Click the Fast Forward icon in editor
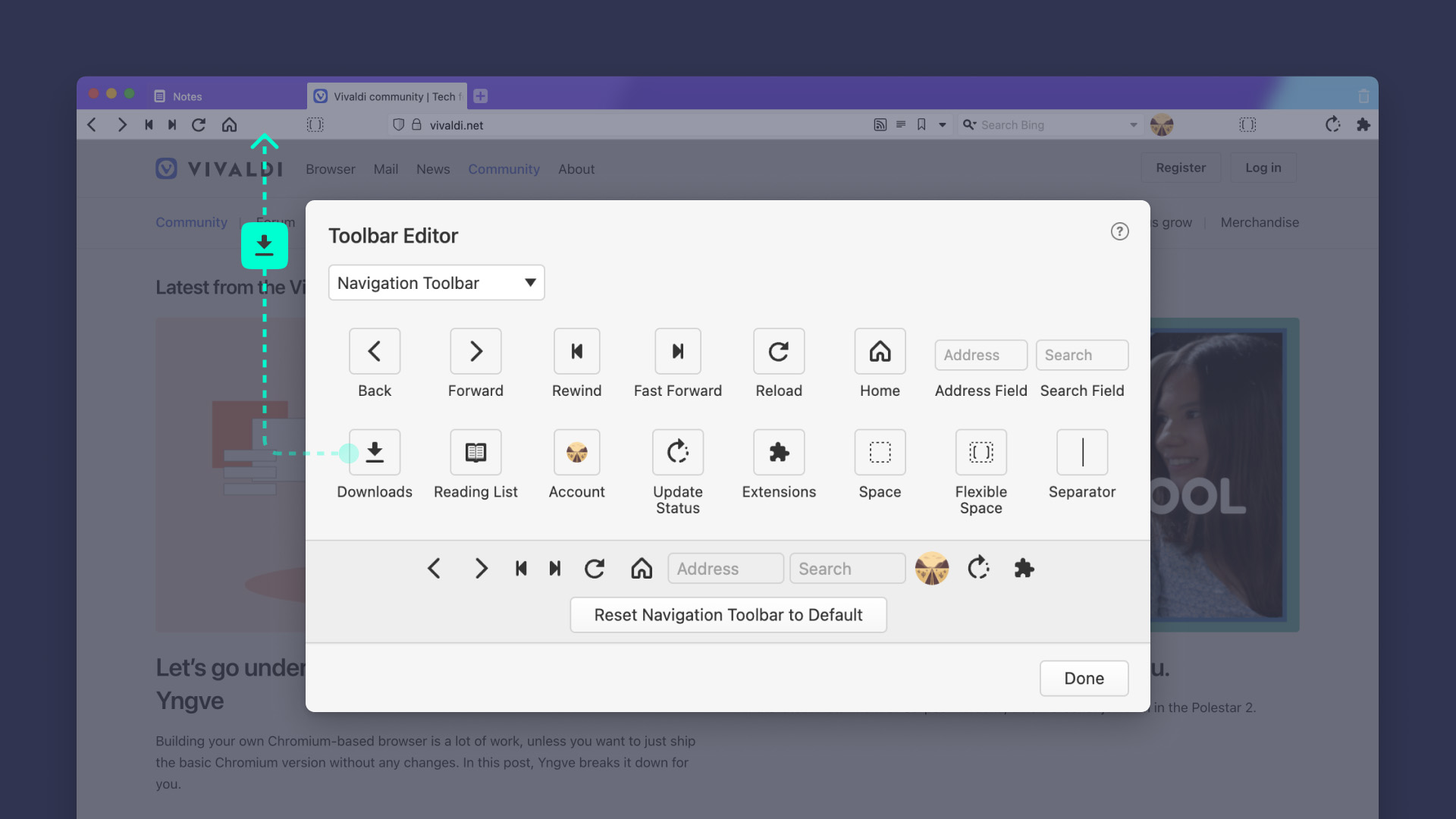The image size is (1456, 819). (677, 351)
